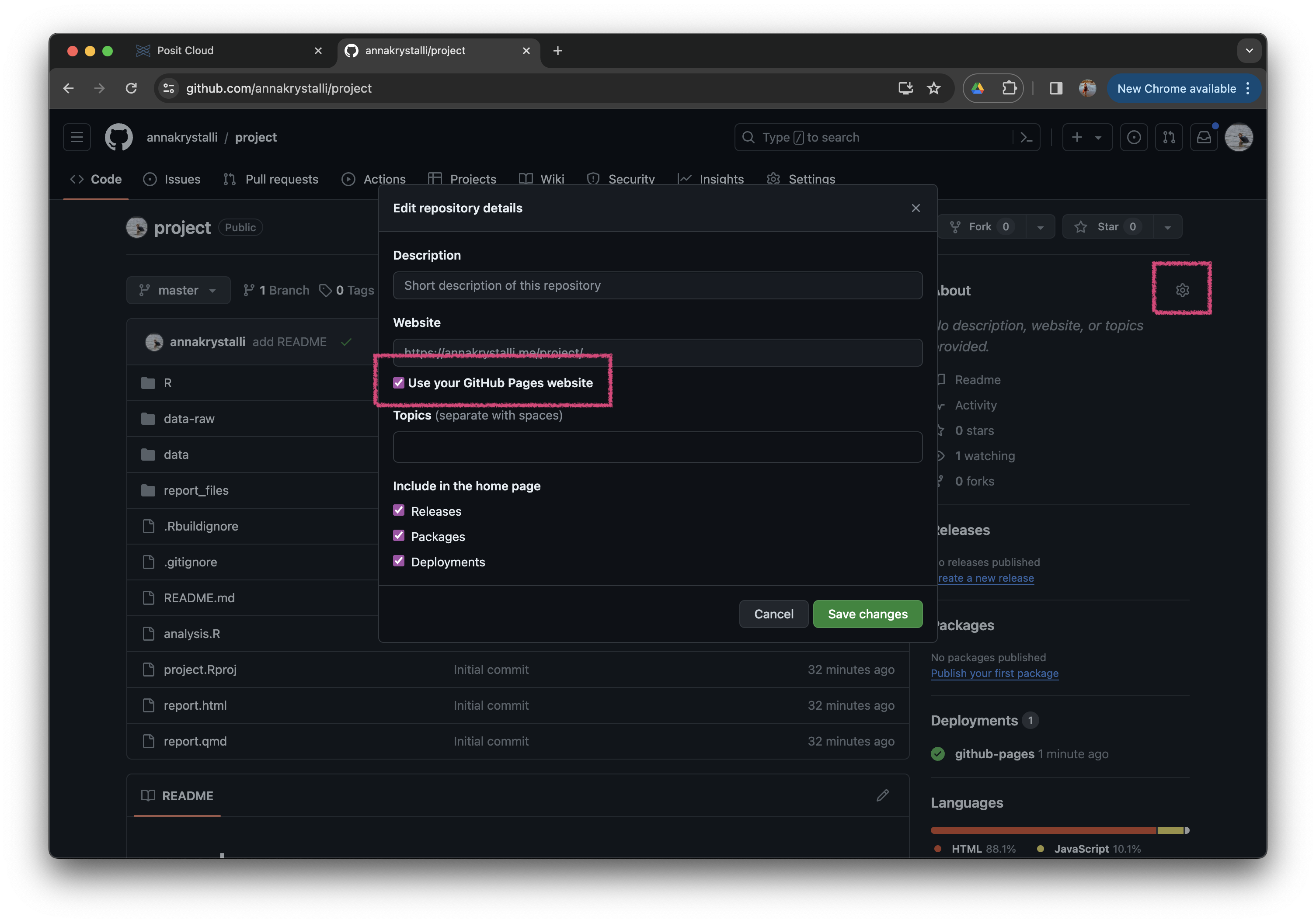Open the README.md file
The image size is (1316, 923).
(x=199, y=597)
